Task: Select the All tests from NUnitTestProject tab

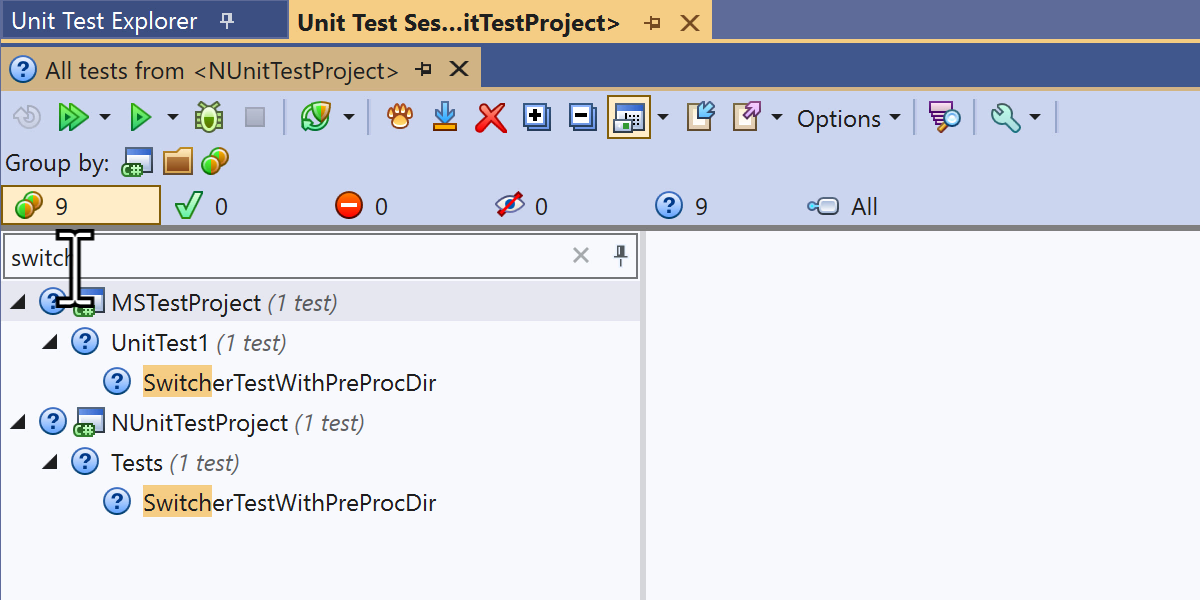Action: coord(221,70)
